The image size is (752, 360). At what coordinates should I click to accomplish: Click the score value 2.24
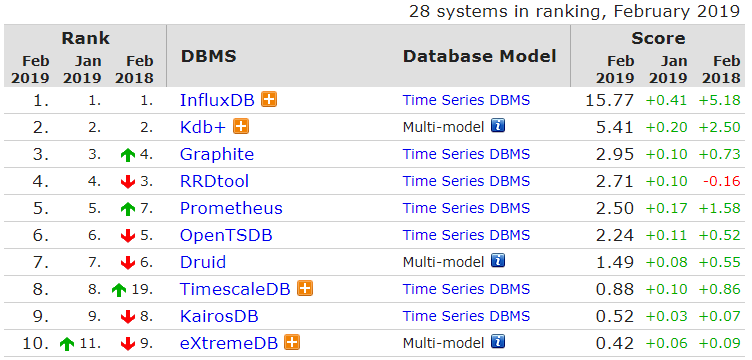pyautogui.click(x=614, y=235)
